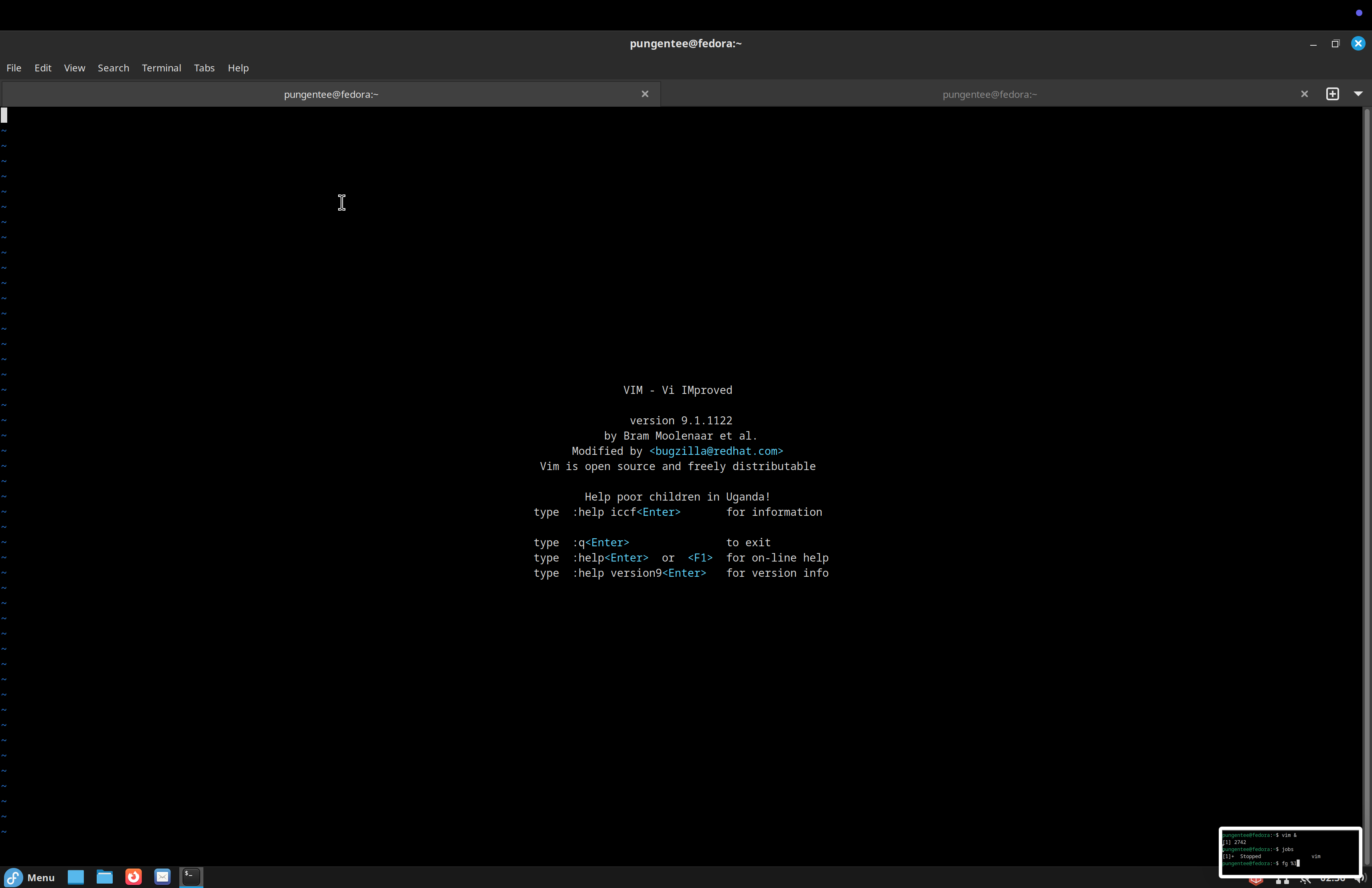
Task: Open the Help menu
Action: (238, 68)
